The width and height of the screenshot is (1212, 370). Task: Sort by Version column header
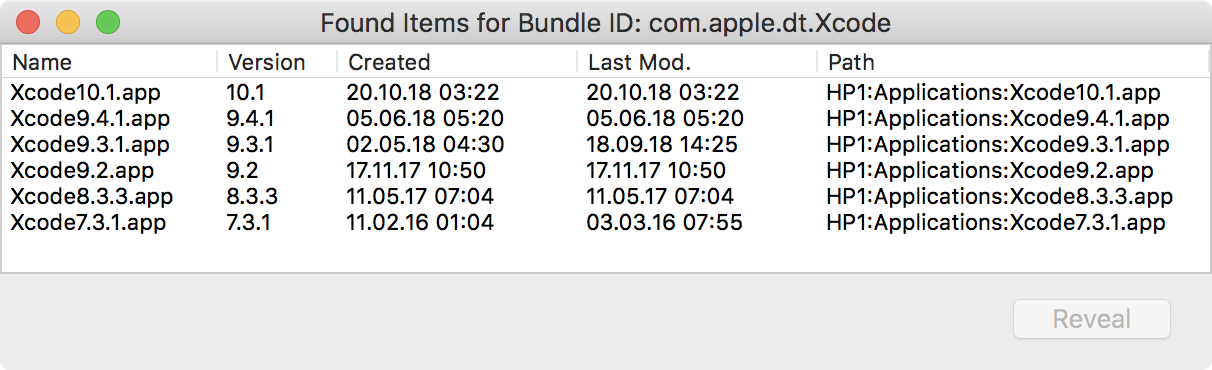point(277,62)
